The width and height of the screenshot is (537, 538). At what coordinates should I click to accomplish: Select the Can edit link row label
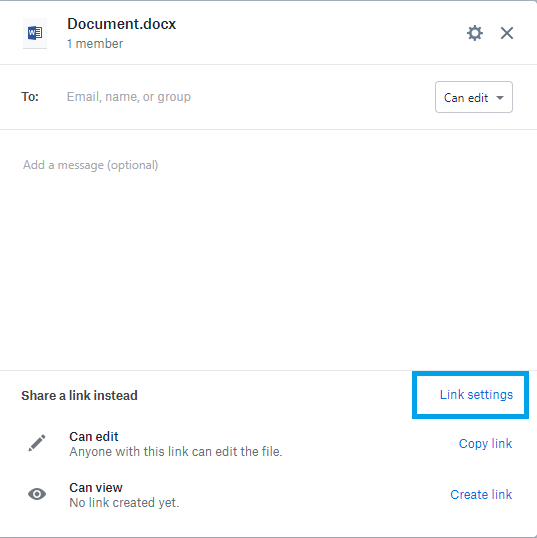click(94, 436)
